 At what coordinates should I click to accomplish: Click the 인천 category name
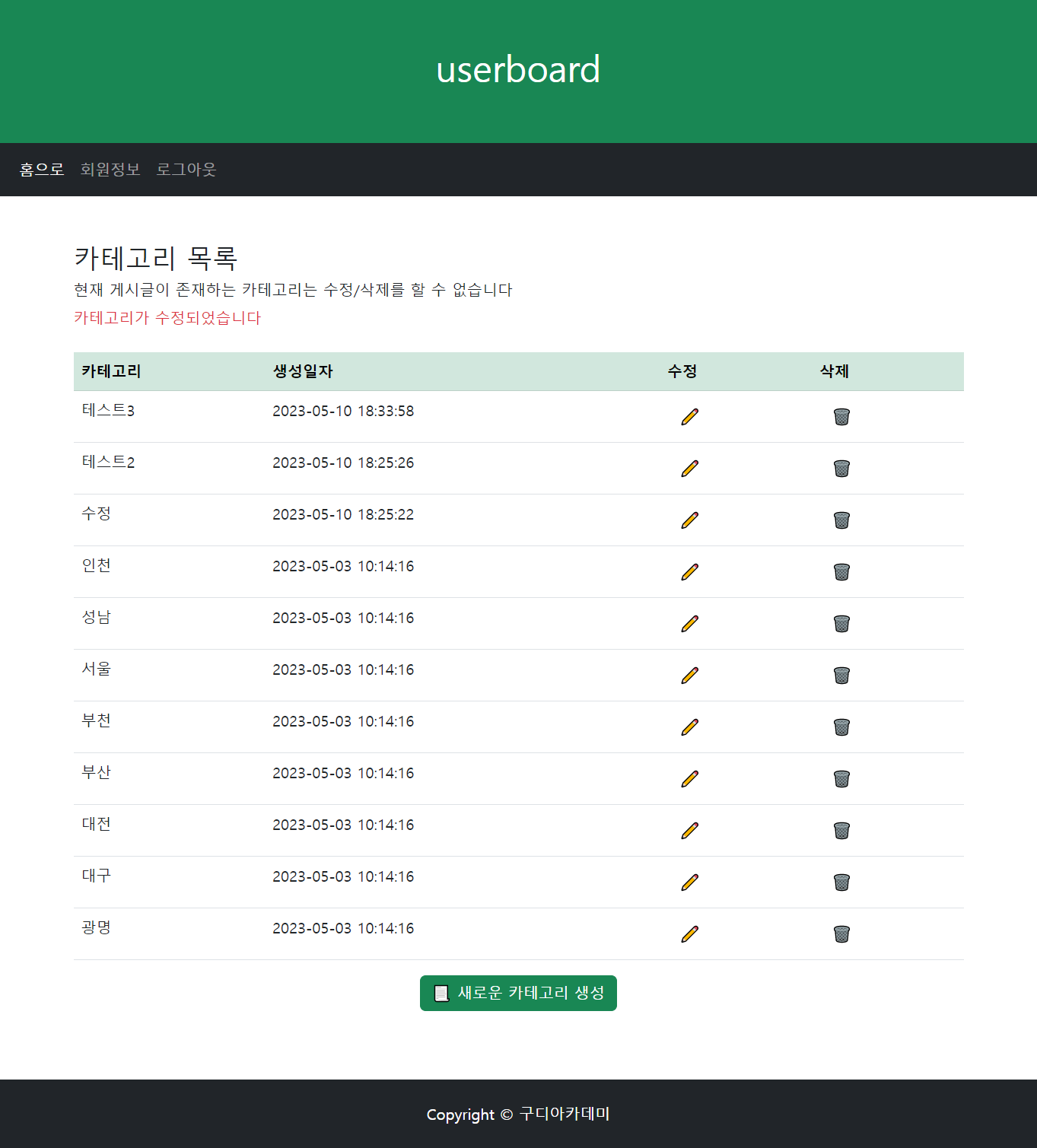(x=97, y=565)
